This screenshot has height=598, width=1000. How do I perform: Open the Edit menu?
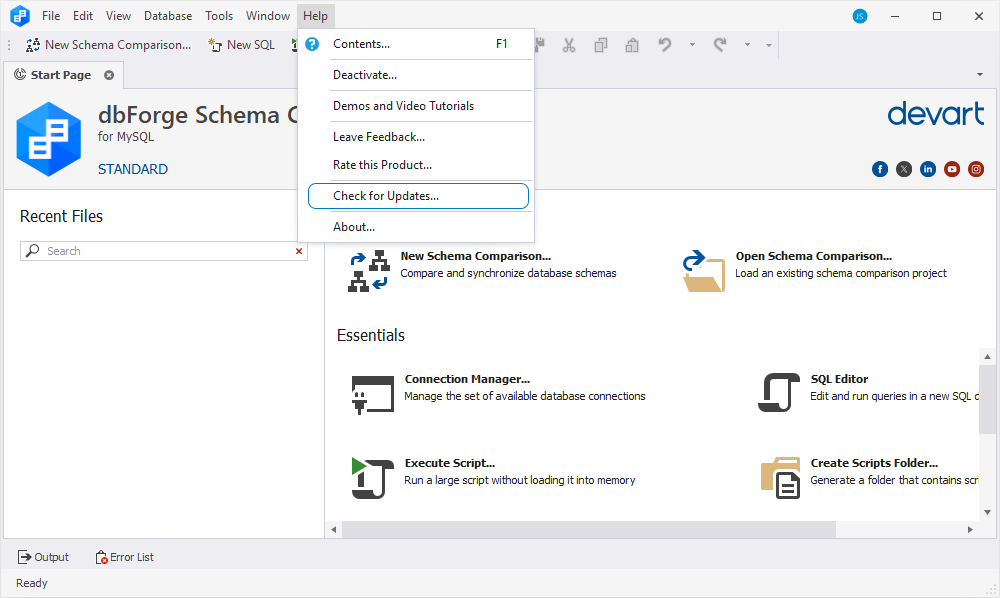82,16
